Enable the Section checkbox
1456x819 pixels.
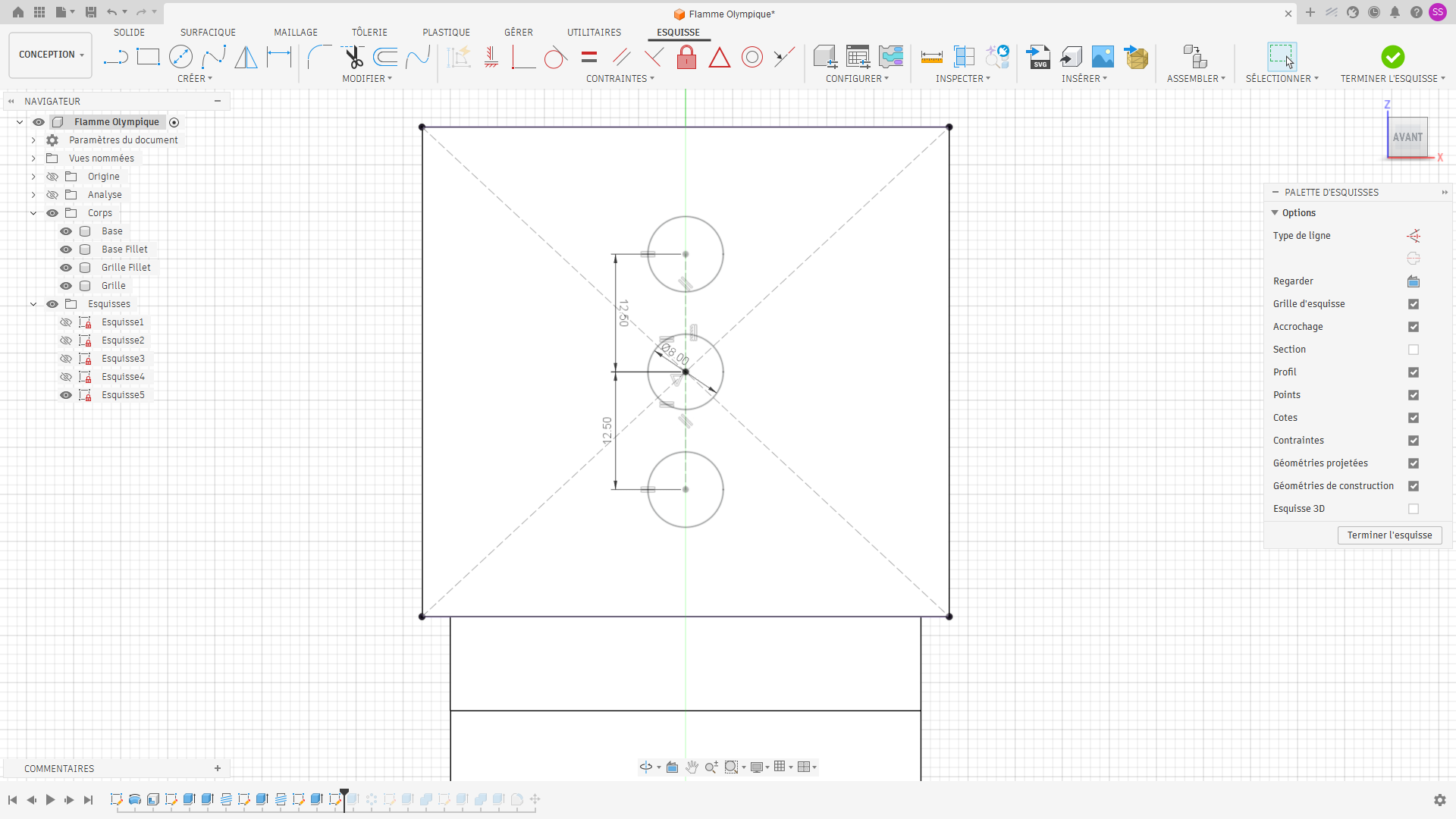pyautogui.click(x=1414, y=350)
